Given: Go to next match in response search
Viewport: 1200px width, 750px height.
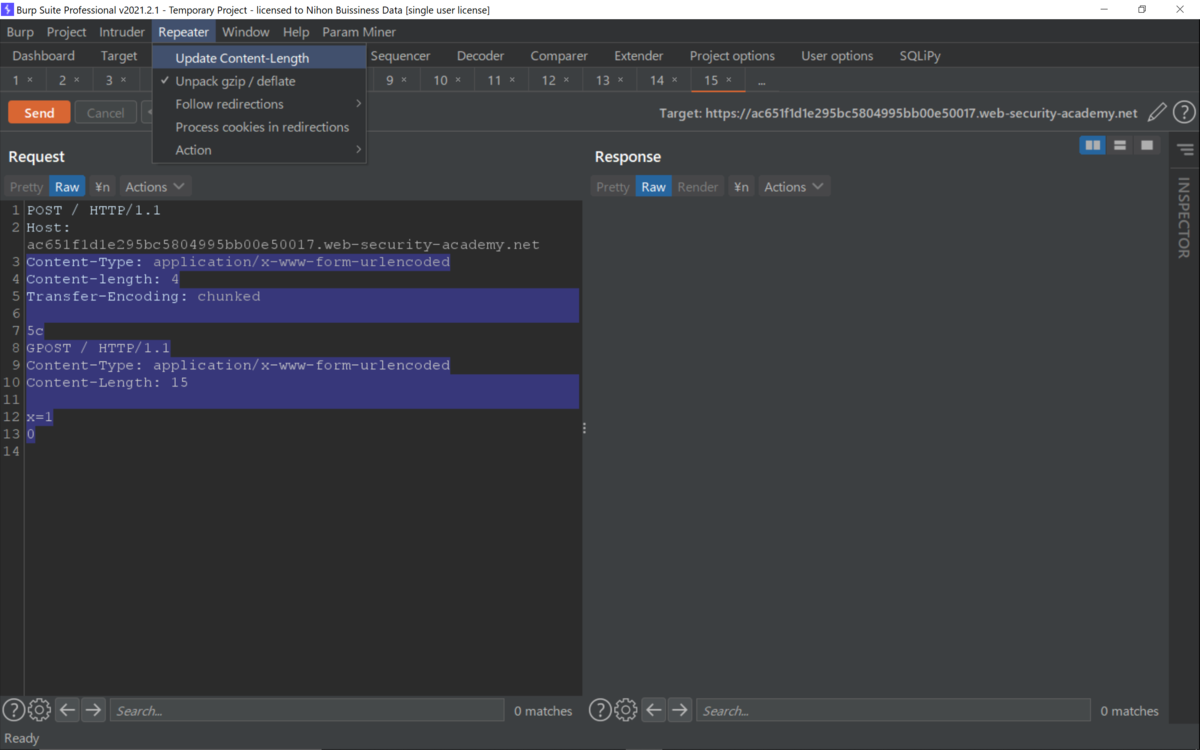Looking at the screenshot, I should tap(680, 710).
